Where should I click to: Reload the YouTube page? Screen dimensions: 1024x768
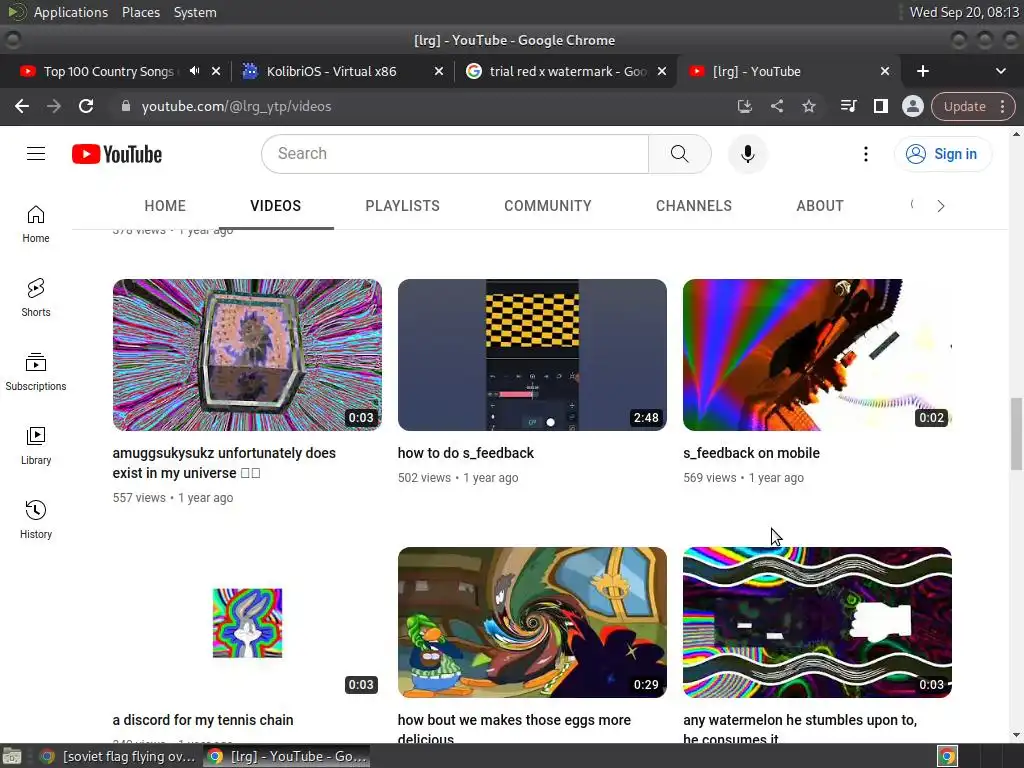tap(86, 106)
